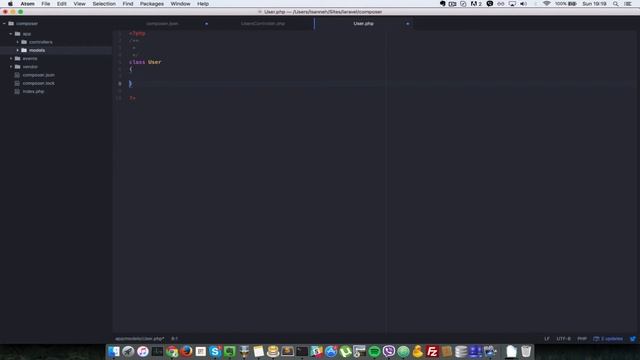Change UTF-8 encoding in status bar
The image size is (640, 360).
pyautogui.click(x=564, y=339)
